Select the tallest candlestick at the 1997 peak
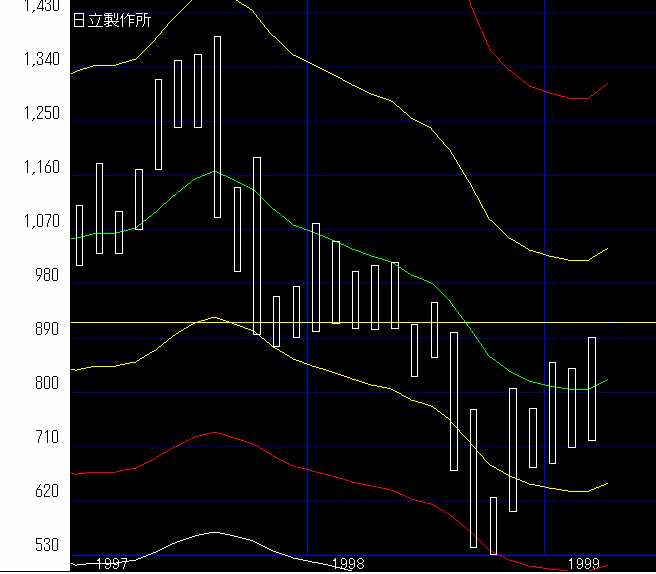Screen dimensions: 656x574 217,127
